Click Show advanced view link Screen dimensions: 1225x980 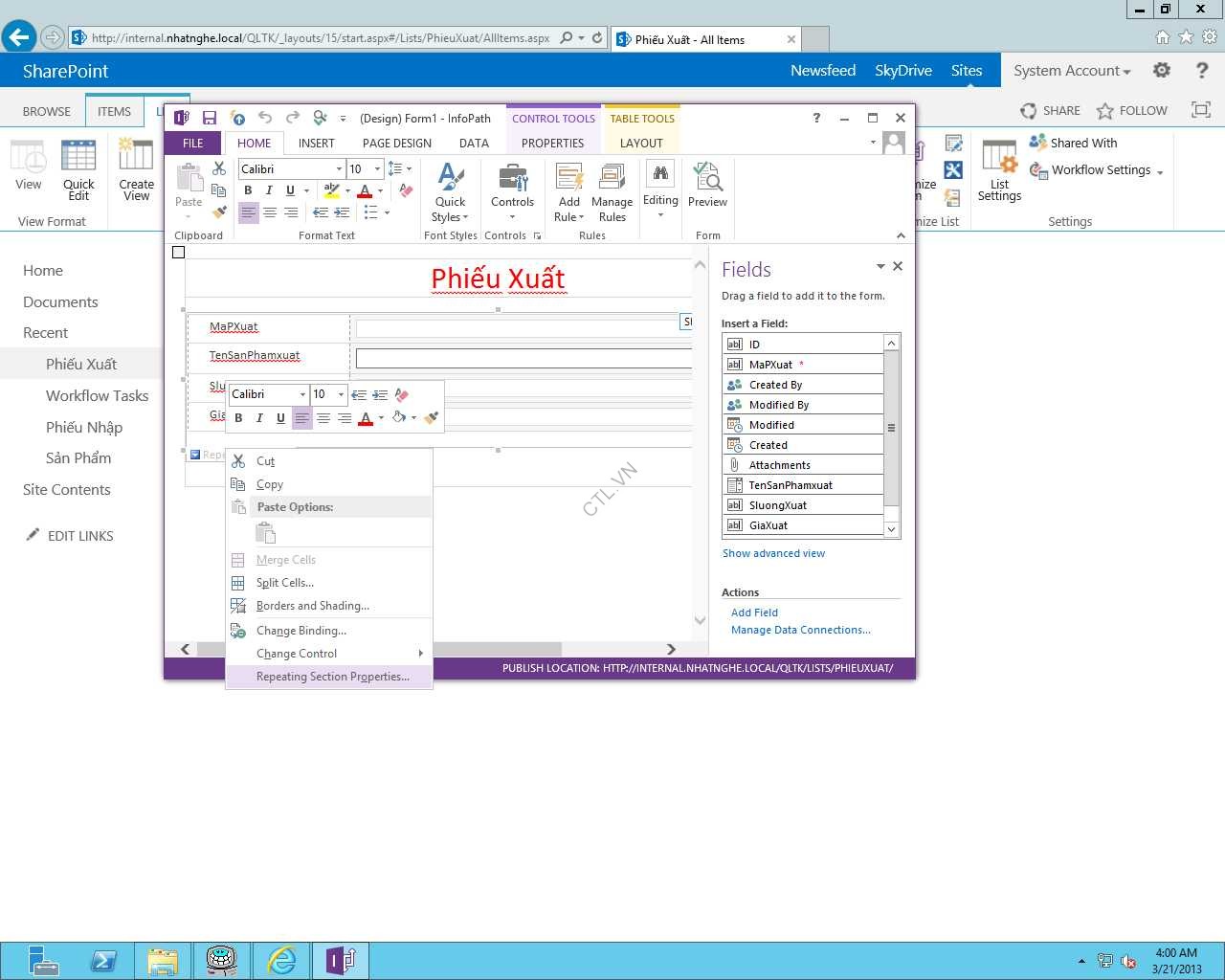773,553
